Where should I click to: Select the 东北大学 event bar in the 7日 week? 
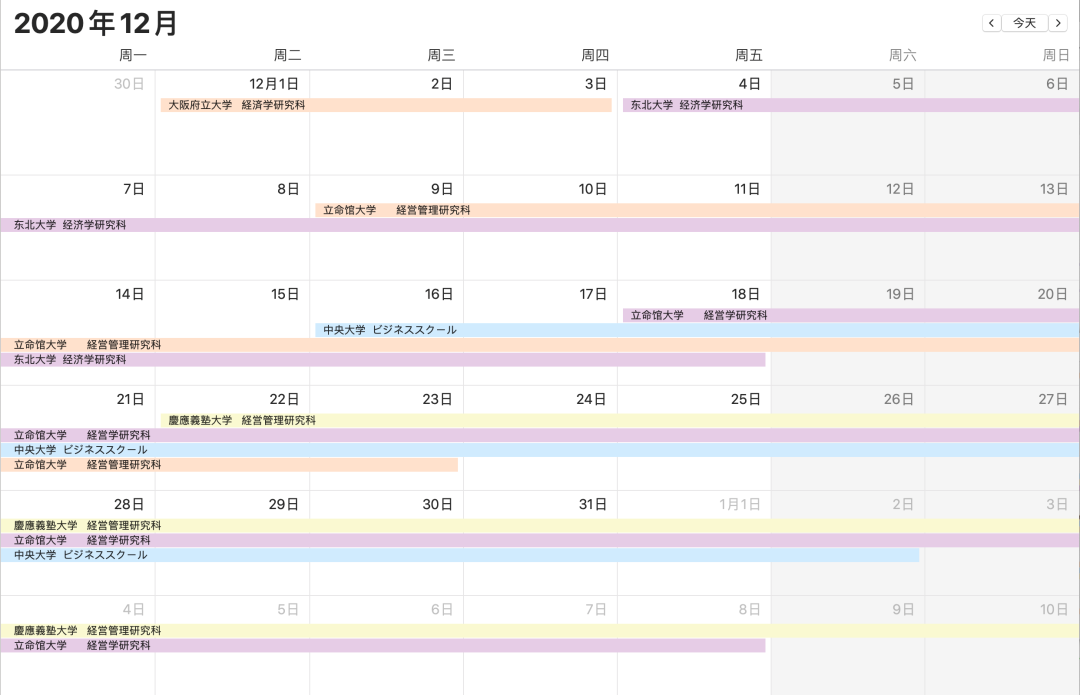click(540, 225)
